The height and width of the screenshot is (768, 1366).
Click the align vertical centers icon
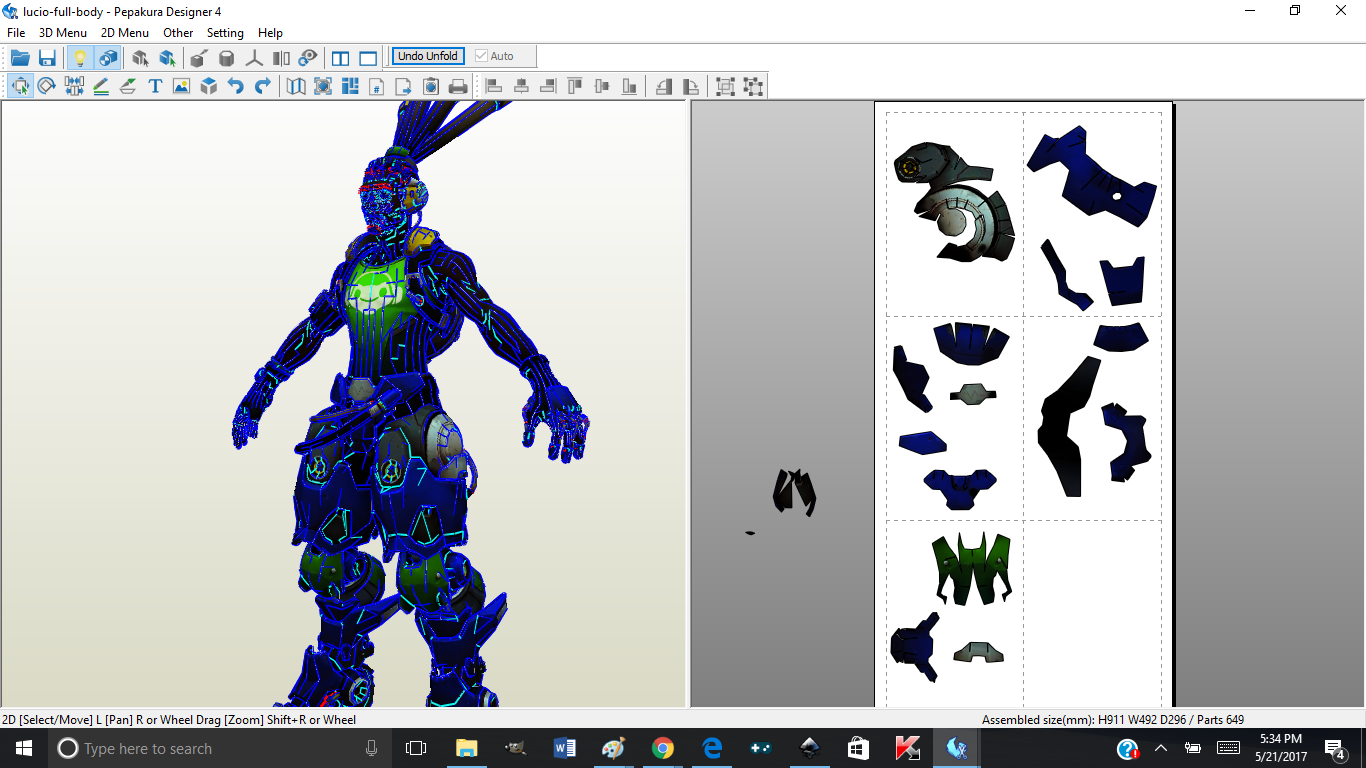pyautogui.click(x=602, y=86)
